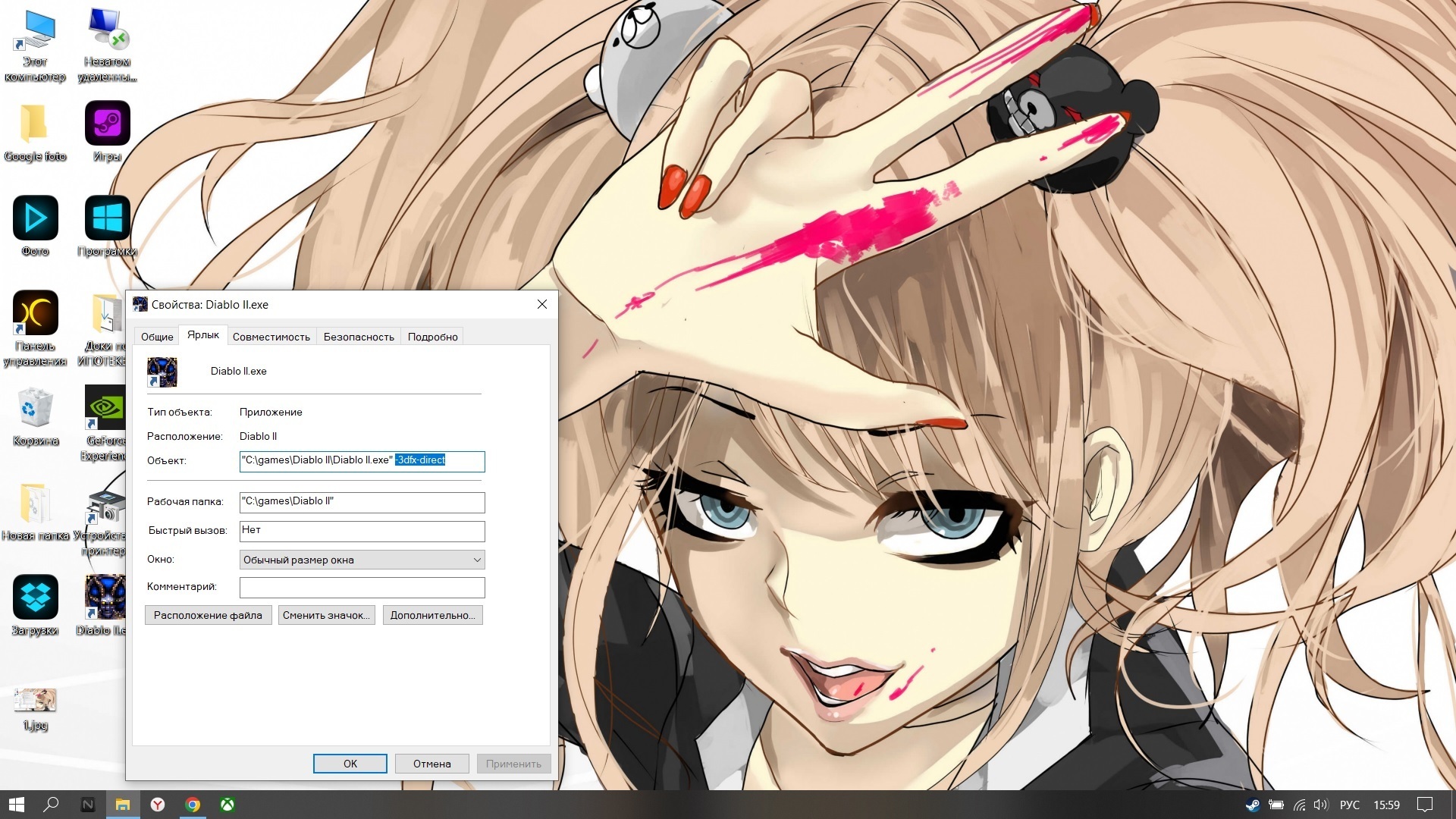Image resolution: width=1456 pixels, height=819 pixels.
Task: Open the Xbox app from the taskbar
Action: click(x=227, y=805)
